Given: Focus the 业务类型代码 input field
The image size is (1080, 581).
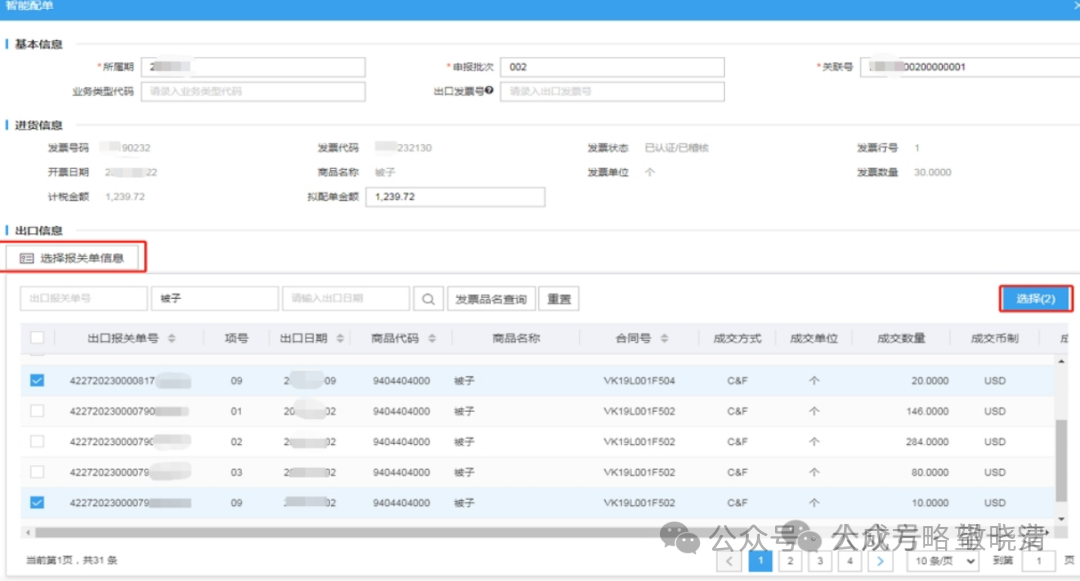Looking at the screenshot, I should coord(253,91).
